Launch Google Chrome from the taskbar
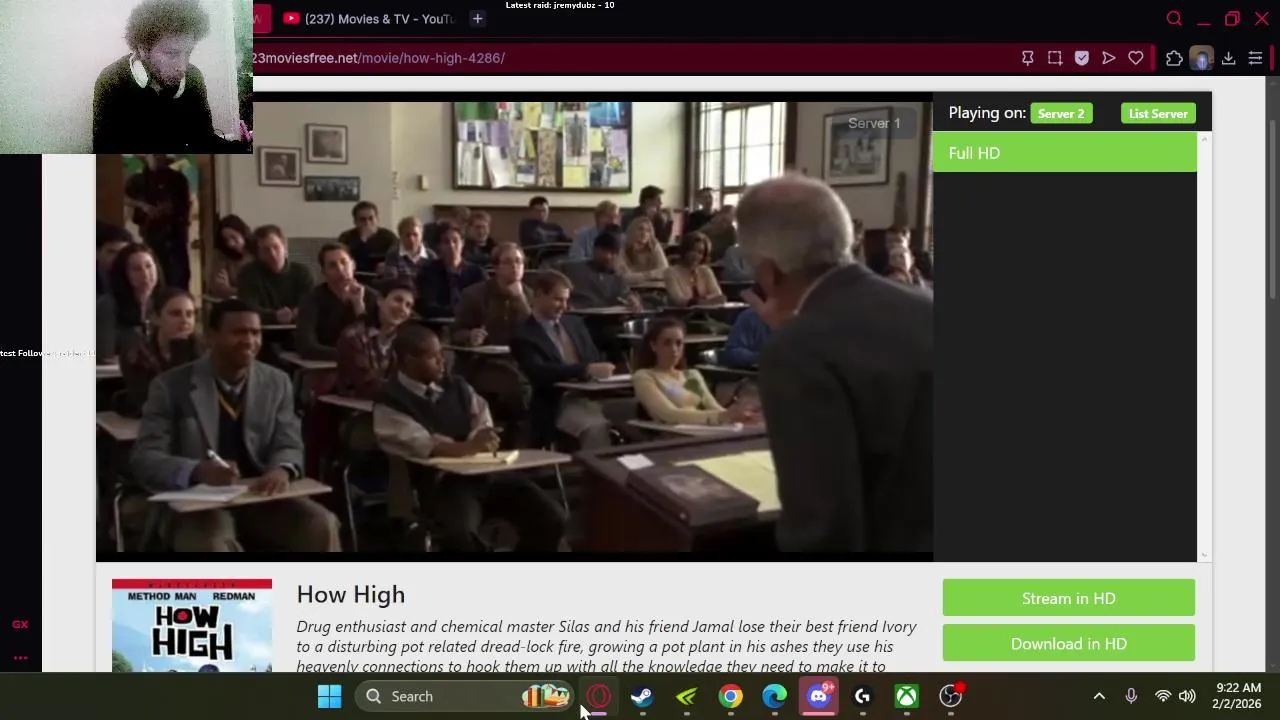Screen dimensions: 1280x720 point(730,696)
